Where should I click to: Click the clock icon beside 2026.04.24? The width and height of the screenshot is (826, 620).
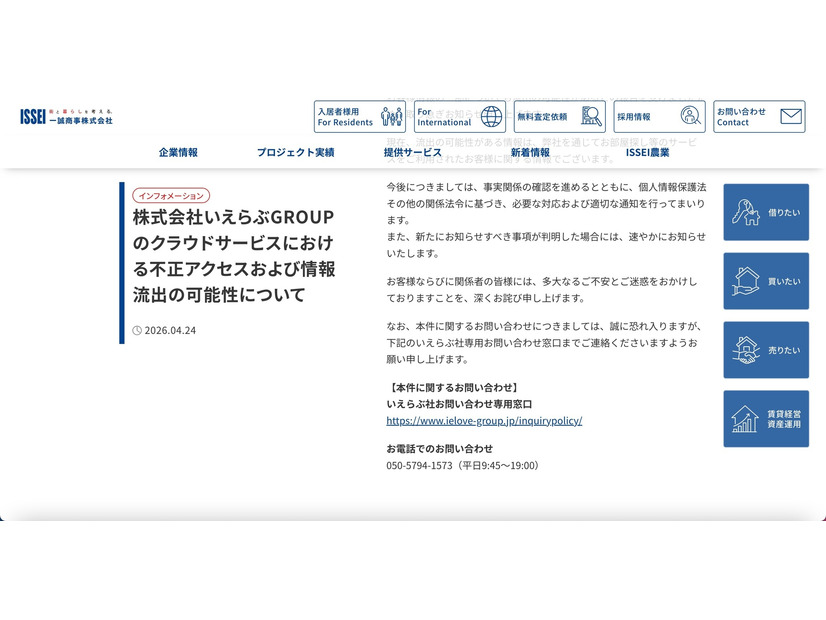(137, 330)
